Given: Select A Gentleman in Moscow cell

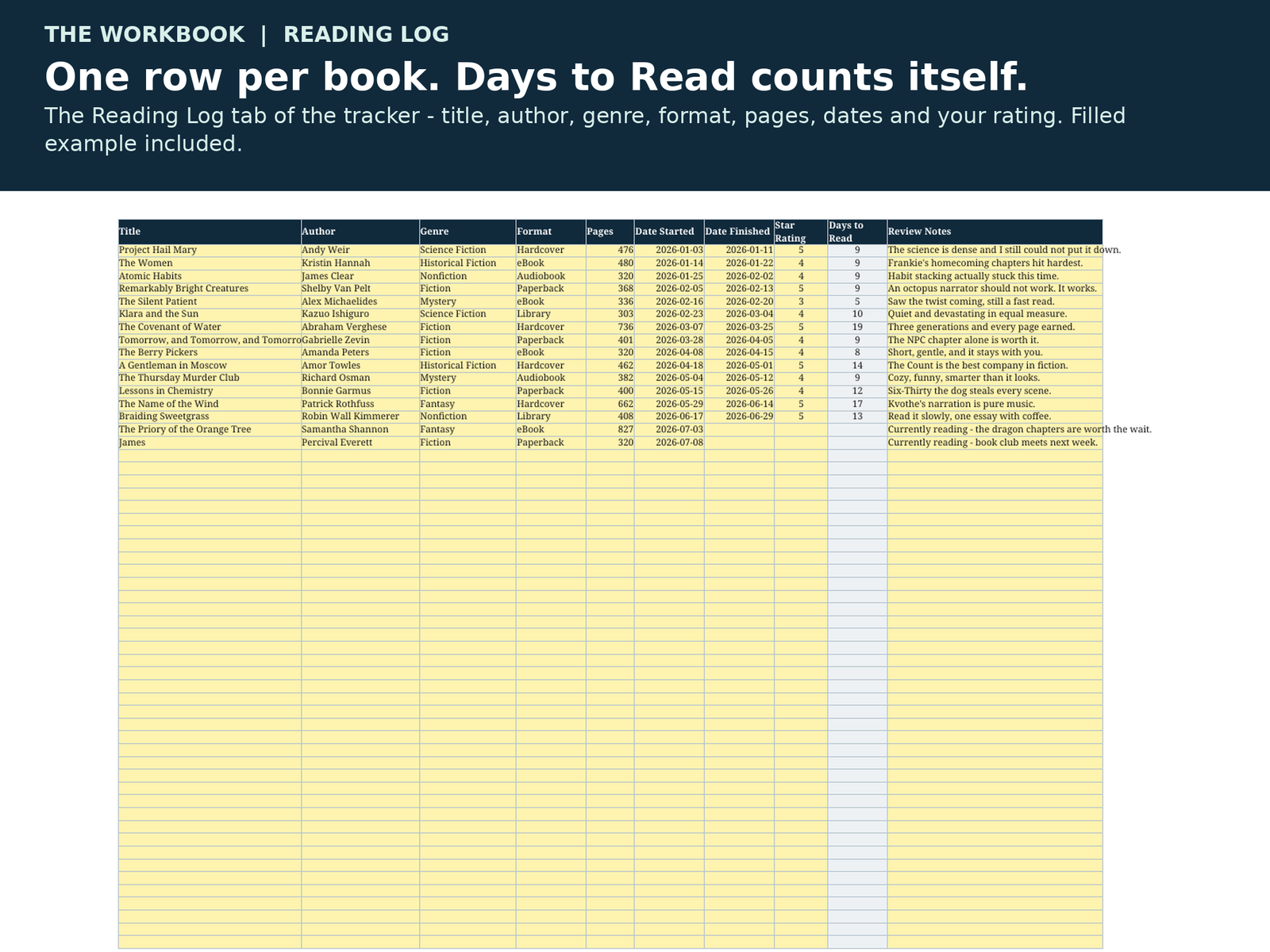Looking at the screenshot, I should click(210, 366).
